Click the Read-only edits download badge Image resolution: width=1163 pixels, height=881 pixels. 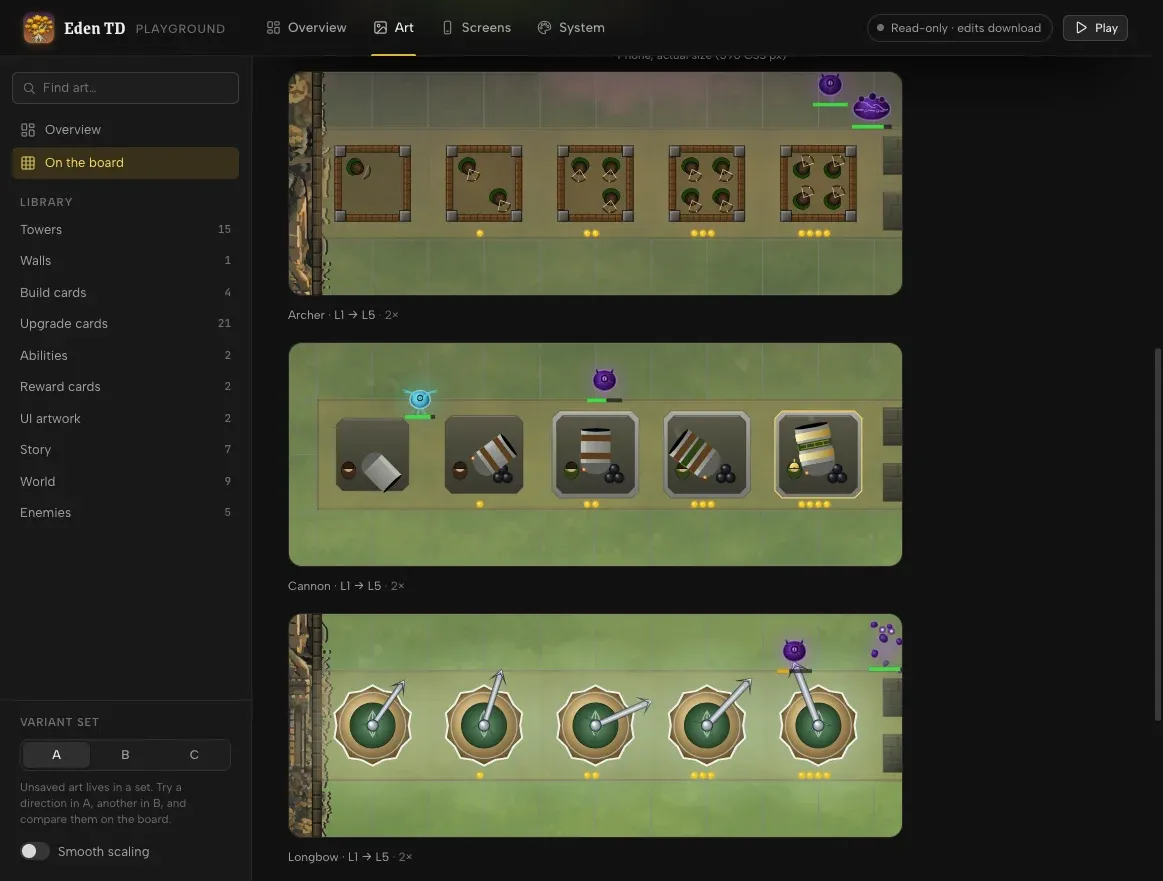(959, 28)
